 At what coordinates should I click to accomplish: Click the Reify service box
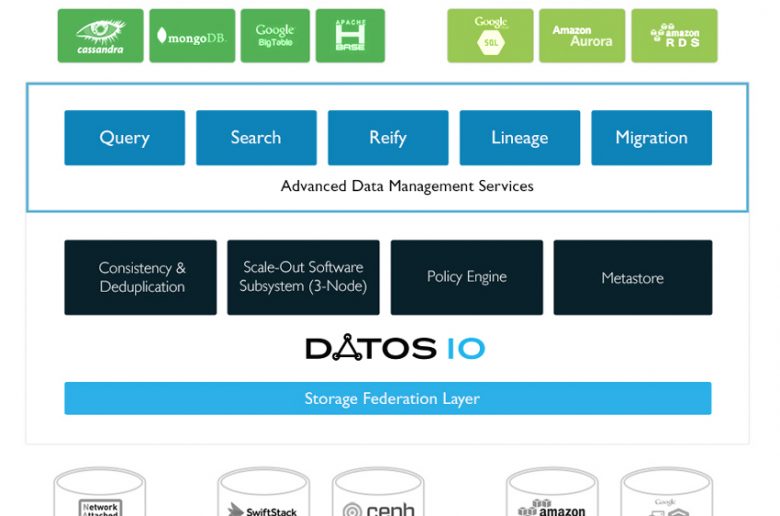[x=388, y=138]
